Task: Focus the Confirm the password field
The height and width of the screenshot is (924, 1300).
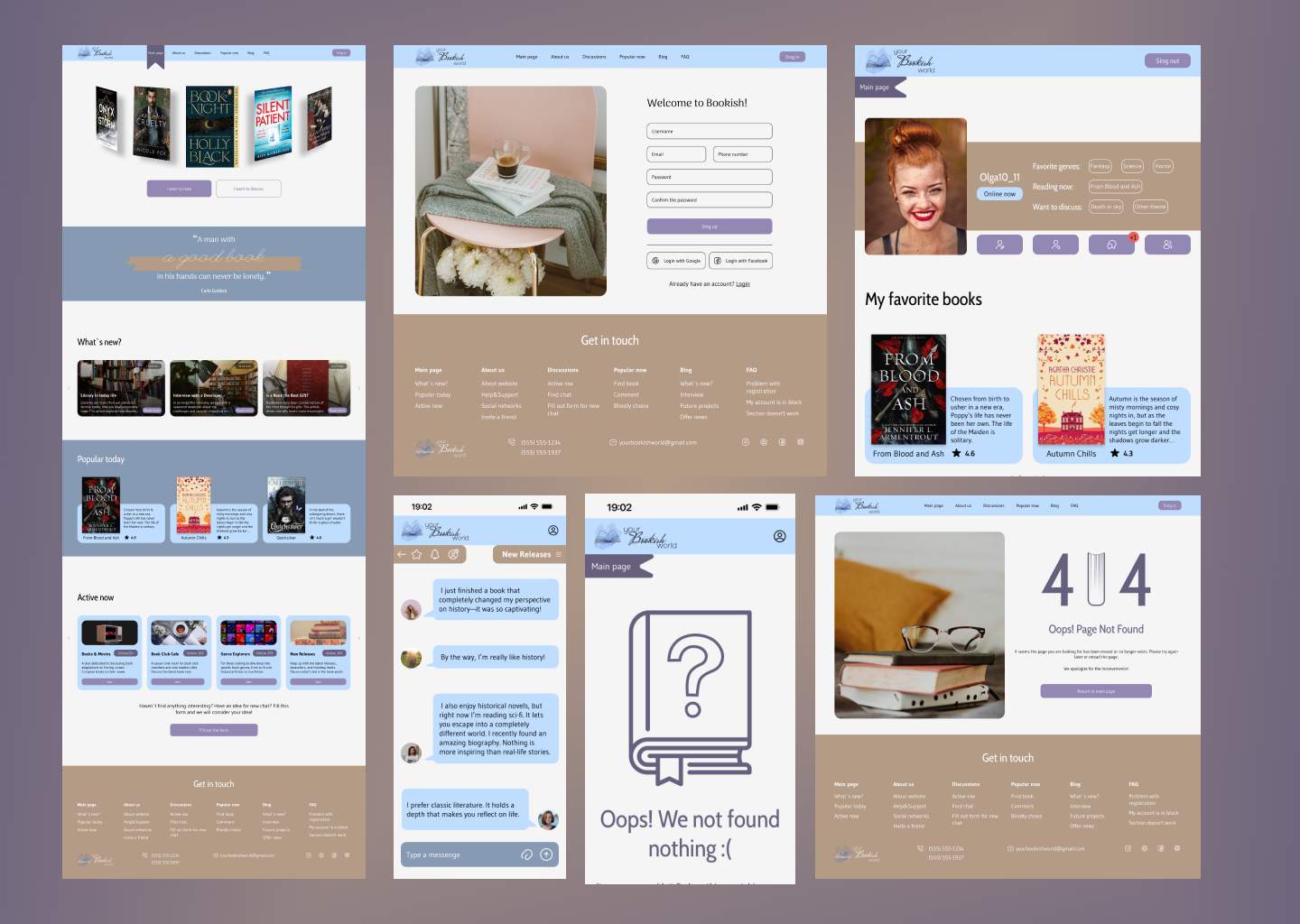Action: [710, 200]
